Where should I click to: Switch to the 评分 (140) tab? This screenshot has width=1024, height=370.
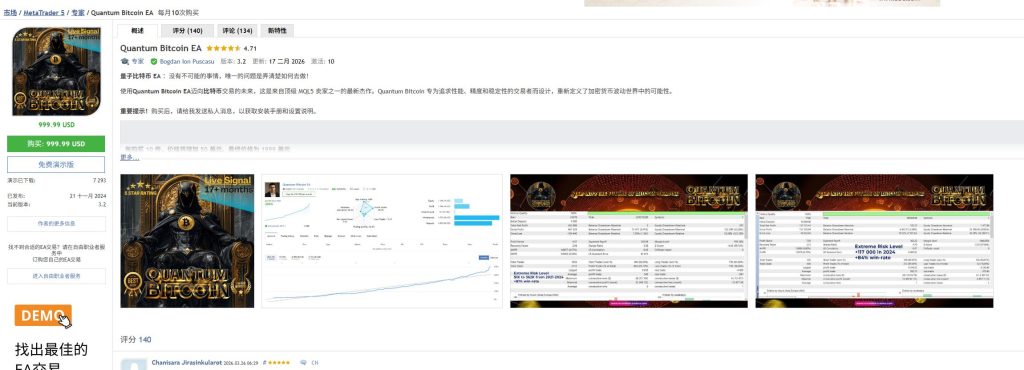187,31
